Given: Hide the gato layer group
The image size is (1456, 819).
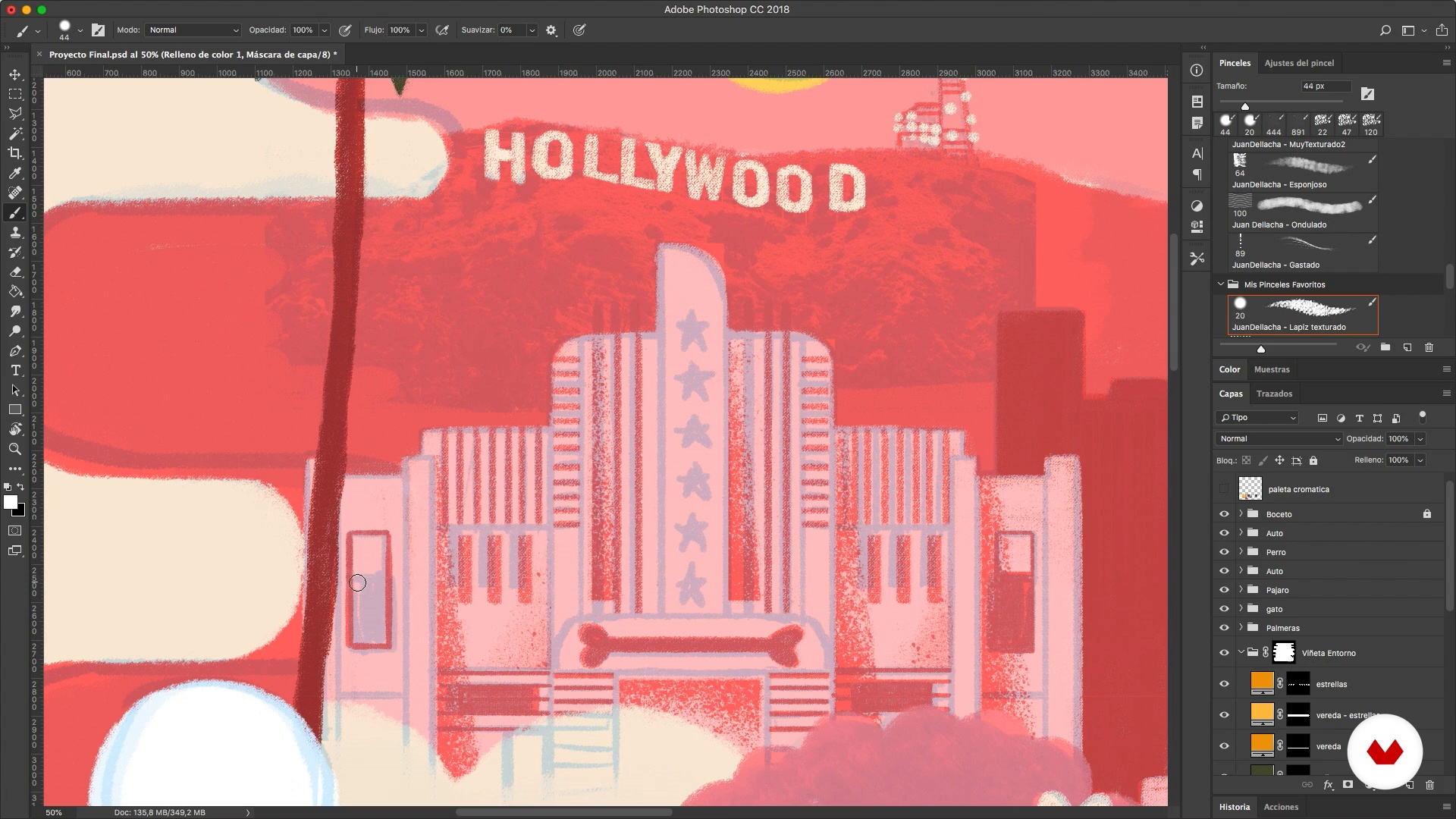Looking at the screenshot, I should point(1224,609).
